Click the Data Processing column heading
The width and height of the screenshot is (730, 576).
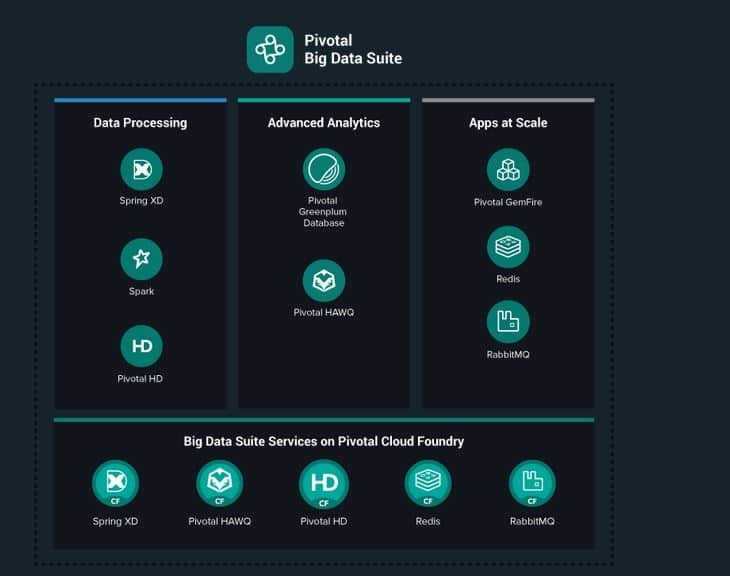point(140,123)
